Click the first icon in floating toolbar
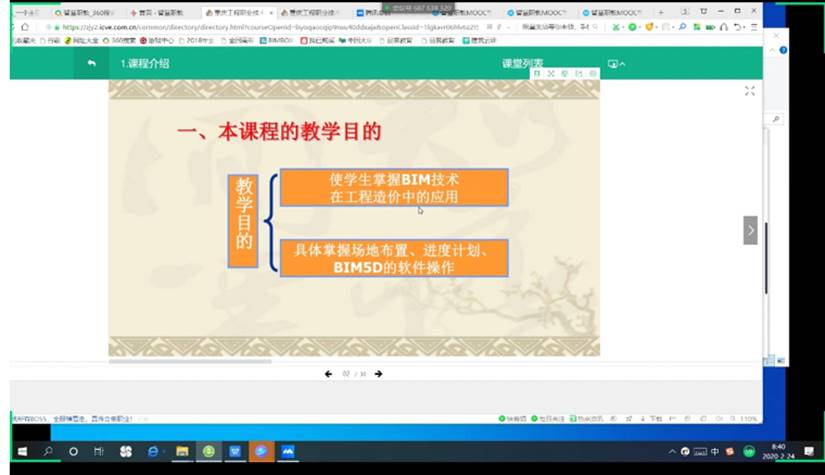The image size is (825, 475). click(537, 74)
